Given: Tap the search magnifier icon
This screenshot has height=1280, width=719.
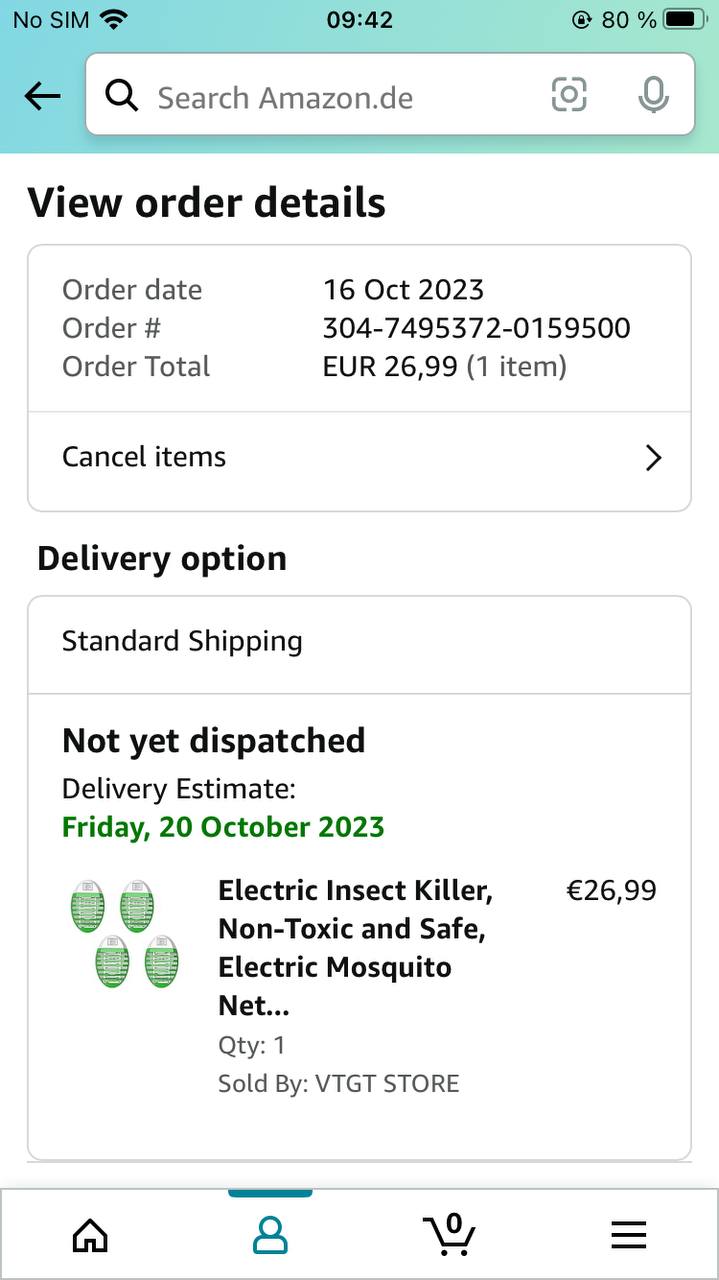Looking at the screenshot, I should click(x=122, y=97).
